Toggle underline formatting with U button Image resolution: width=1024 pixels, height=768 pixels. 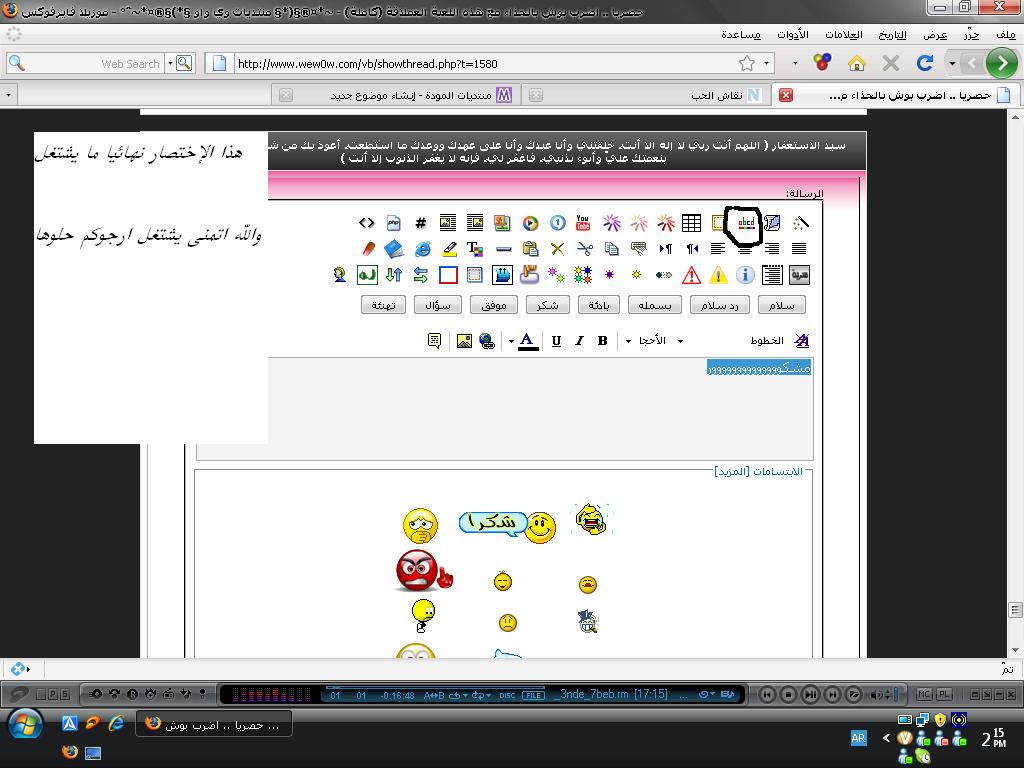pyautogui.click(x=556, y=341)
